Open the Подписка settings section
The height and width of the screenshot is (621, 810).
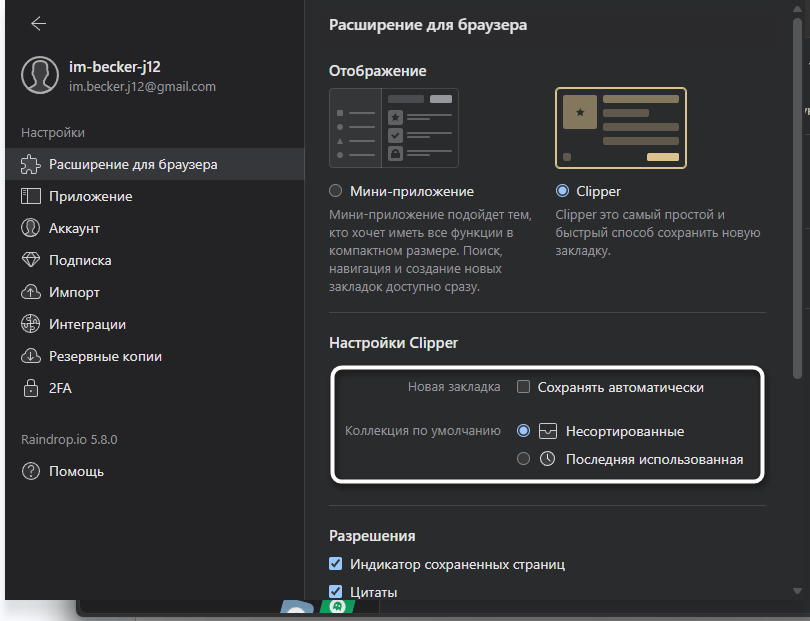pos(155,260)
